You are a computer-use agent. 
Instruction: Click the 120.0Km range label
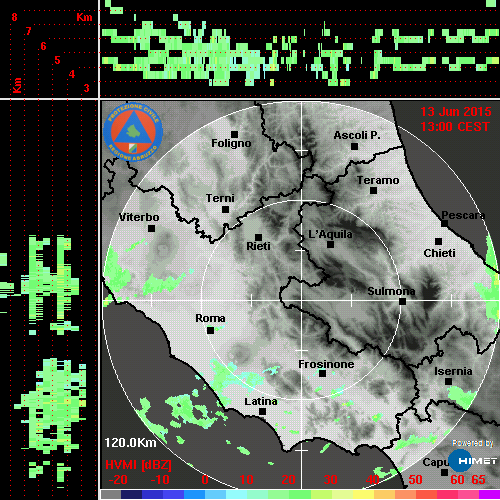[x=130, y=443]
